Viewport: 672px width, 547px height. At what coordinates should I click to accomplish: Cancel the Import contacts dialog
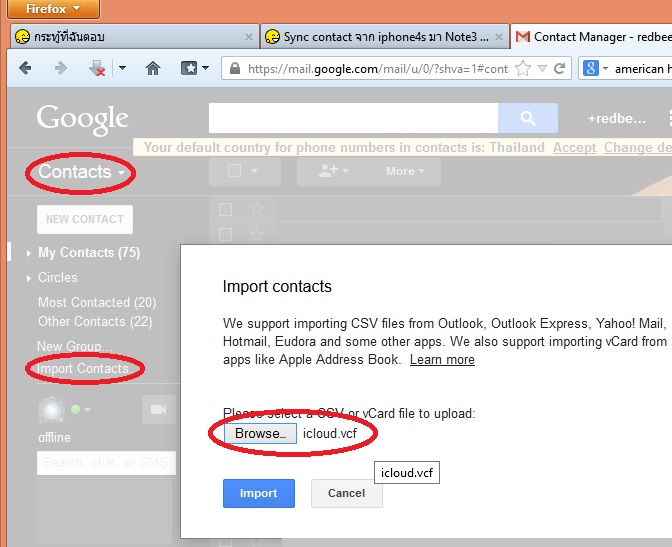(x=346, y=493)
